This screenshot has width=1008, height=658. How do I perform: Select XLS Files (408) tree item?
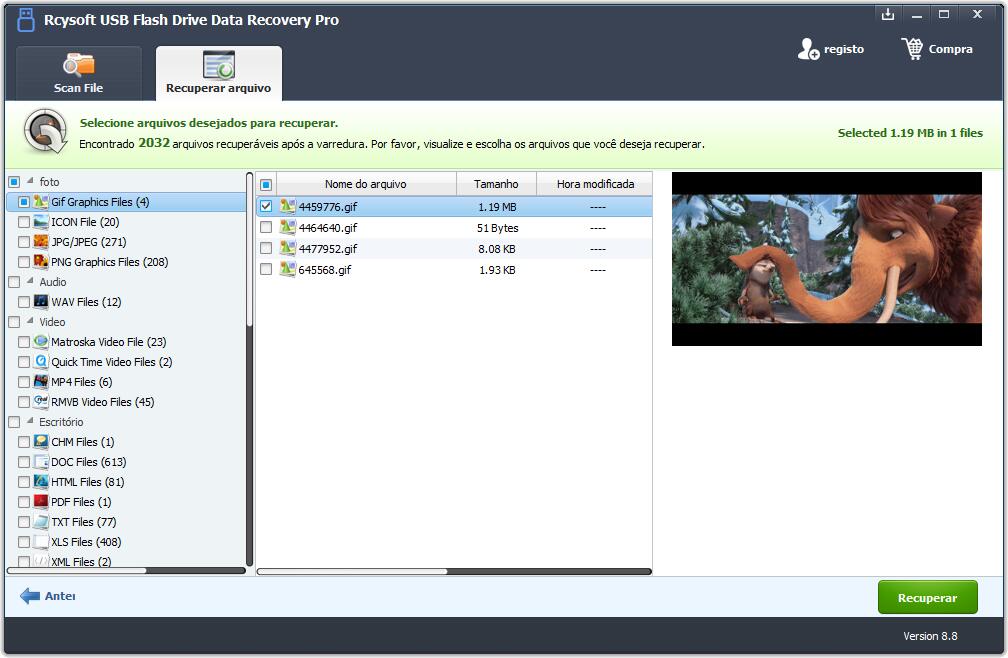pos(86,542)
